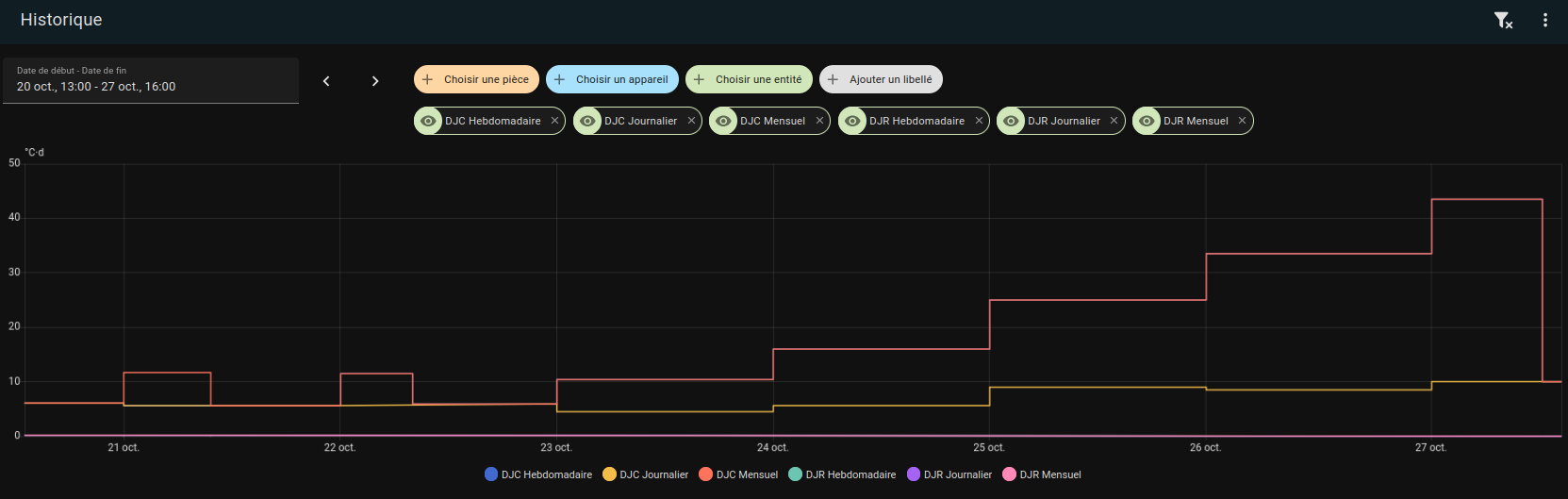Screen dimensions: 1568x499
Task: Toggle DJC Journalier in the chart legend
Action: [646, 474]
